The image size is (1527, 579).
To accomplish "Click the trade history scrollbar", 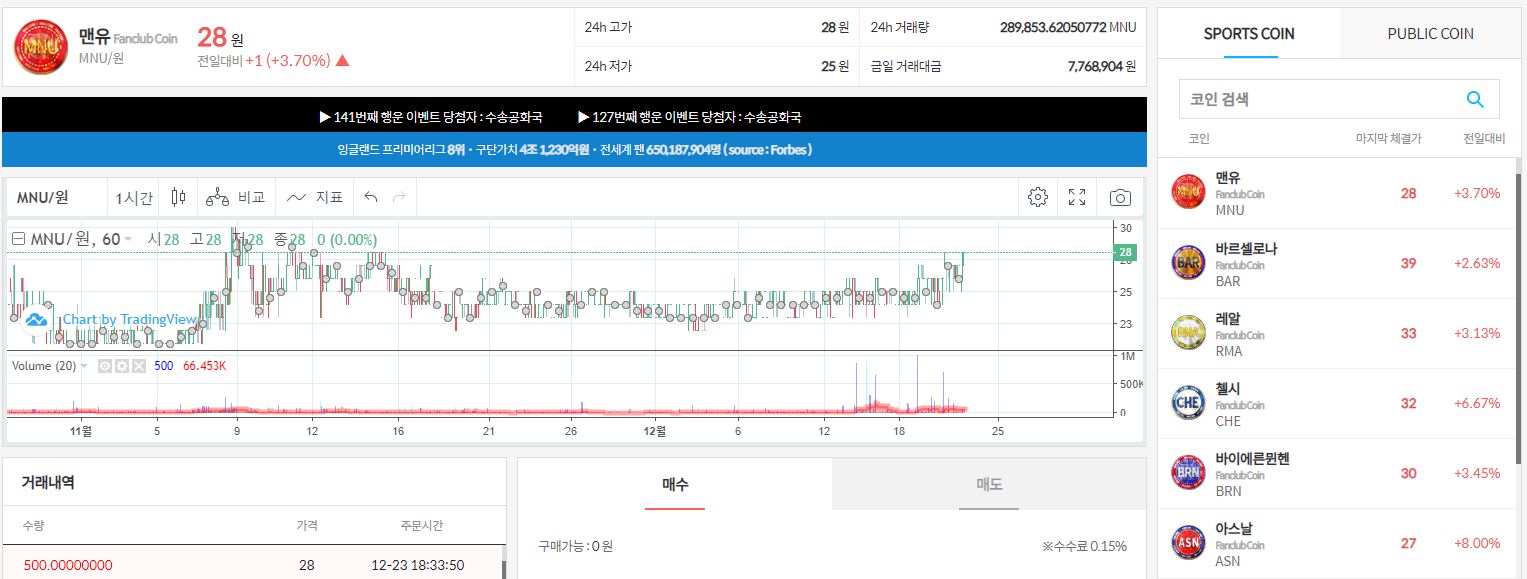I will click(503, 568).
